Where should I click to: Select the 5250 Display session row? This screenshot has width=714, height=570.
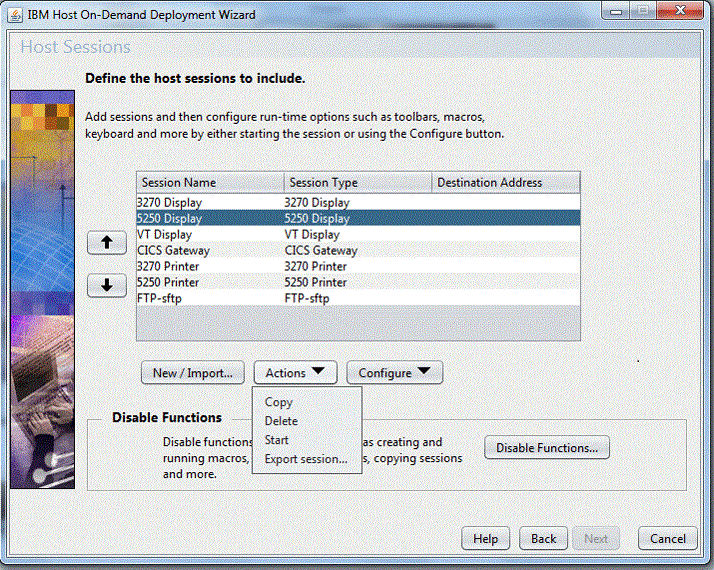358,218
